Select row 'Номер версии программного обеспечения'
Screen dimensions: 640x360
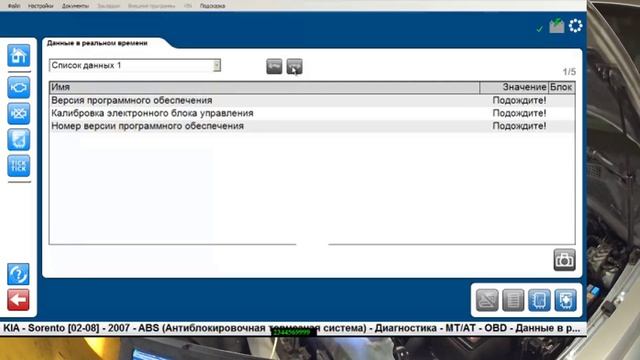[312, 126]
